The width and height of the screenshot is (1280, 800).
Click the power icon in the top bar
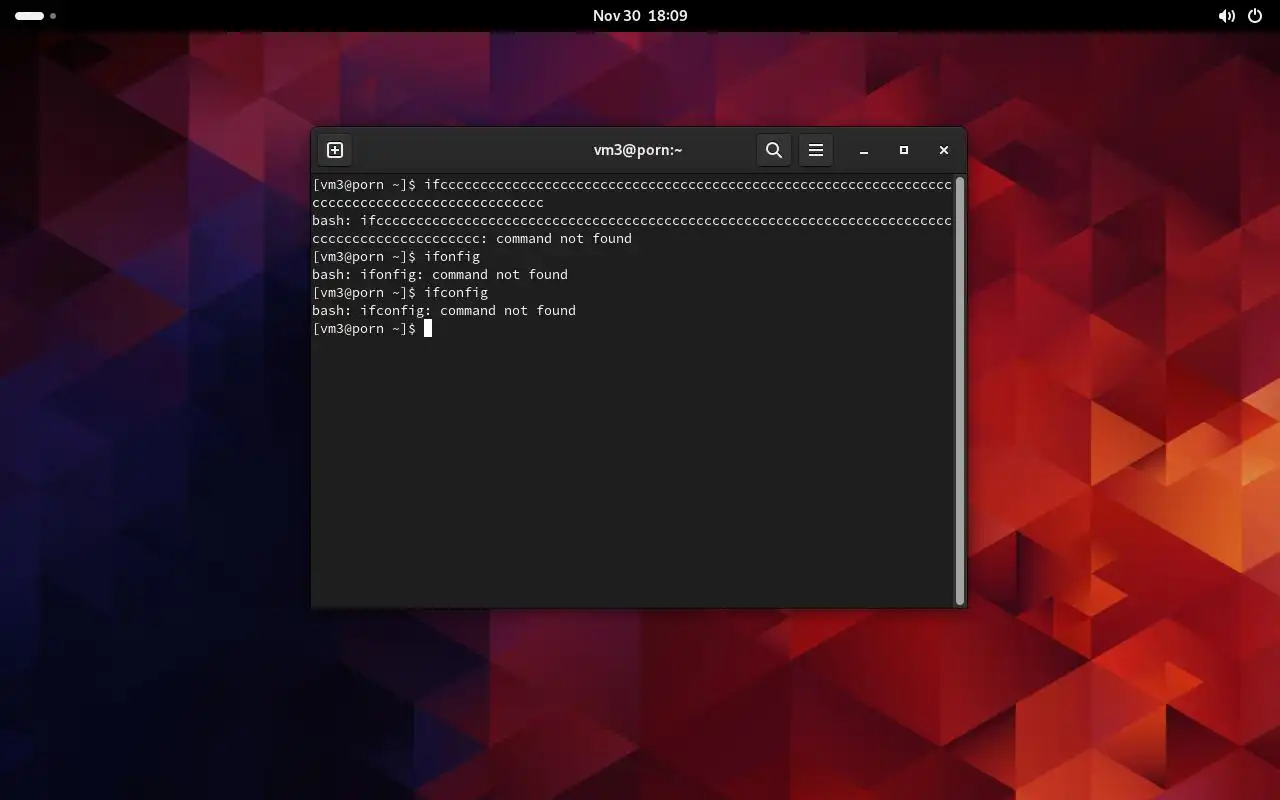(x=1255, y=16)
